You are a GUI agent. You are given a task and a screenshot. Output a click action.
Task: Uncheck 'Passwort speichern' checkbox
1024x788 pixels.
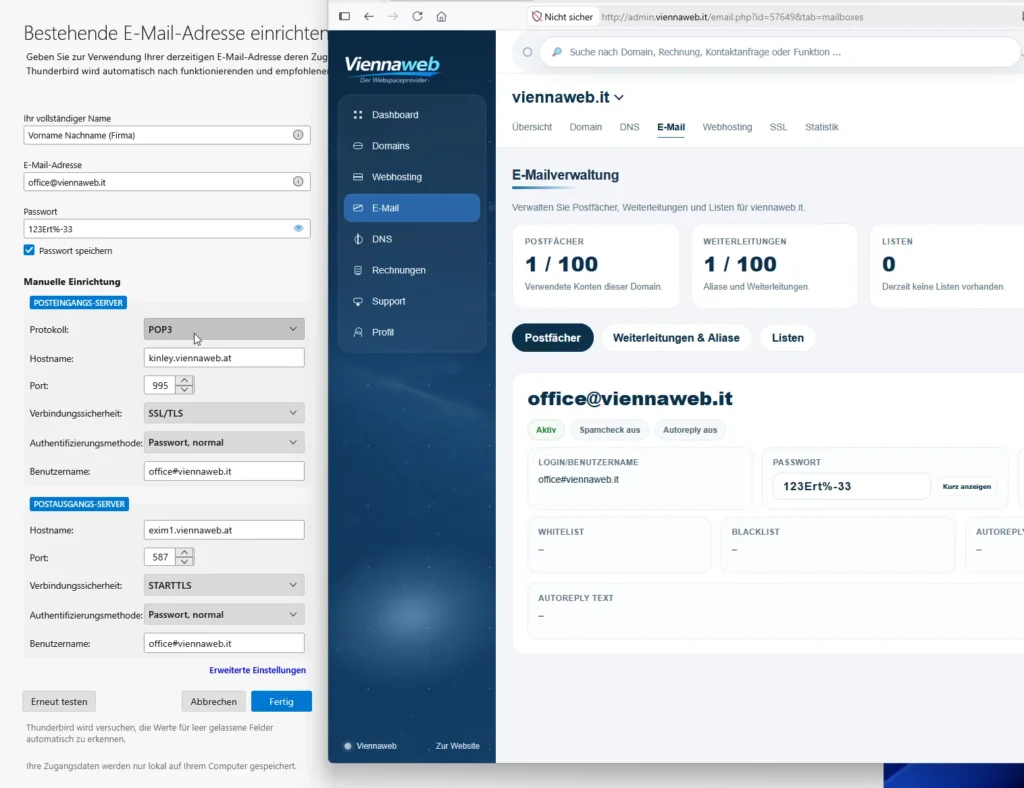tap(29, 250)
